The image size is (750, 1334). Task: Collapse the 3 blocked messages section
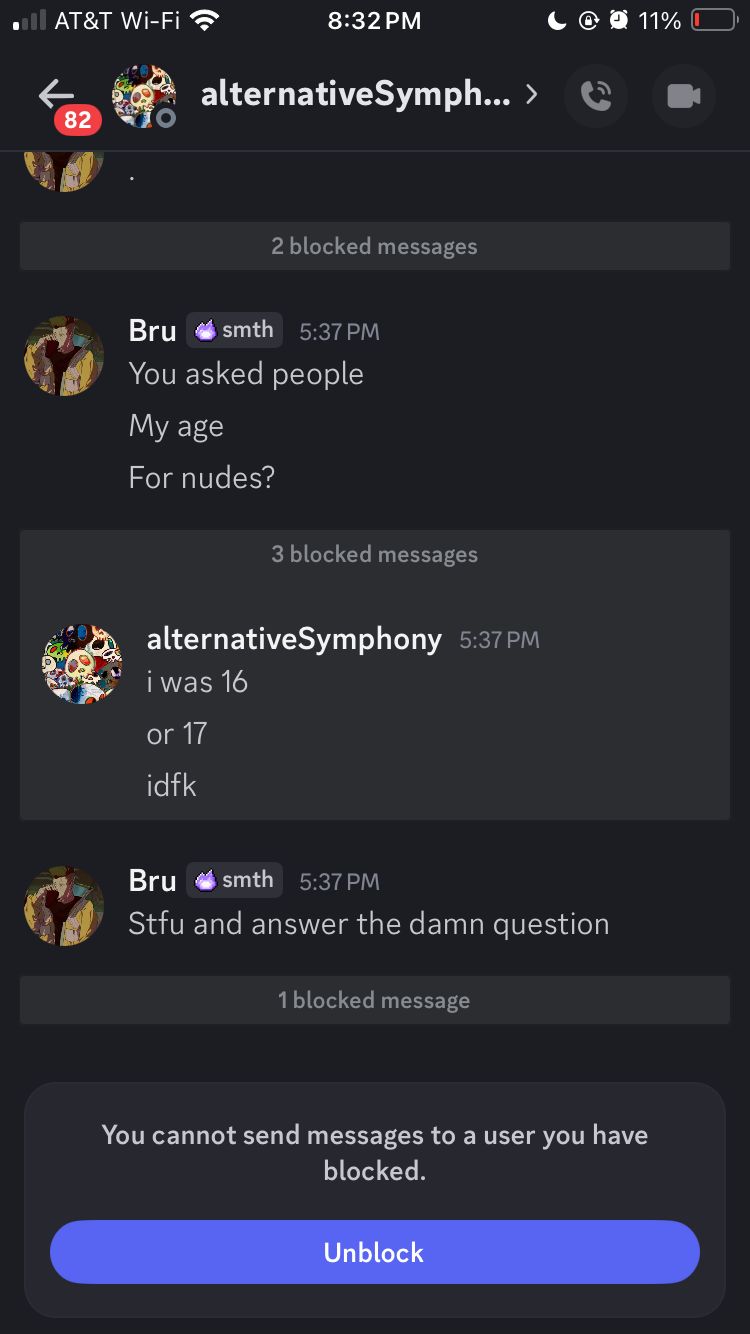(374, 554)
